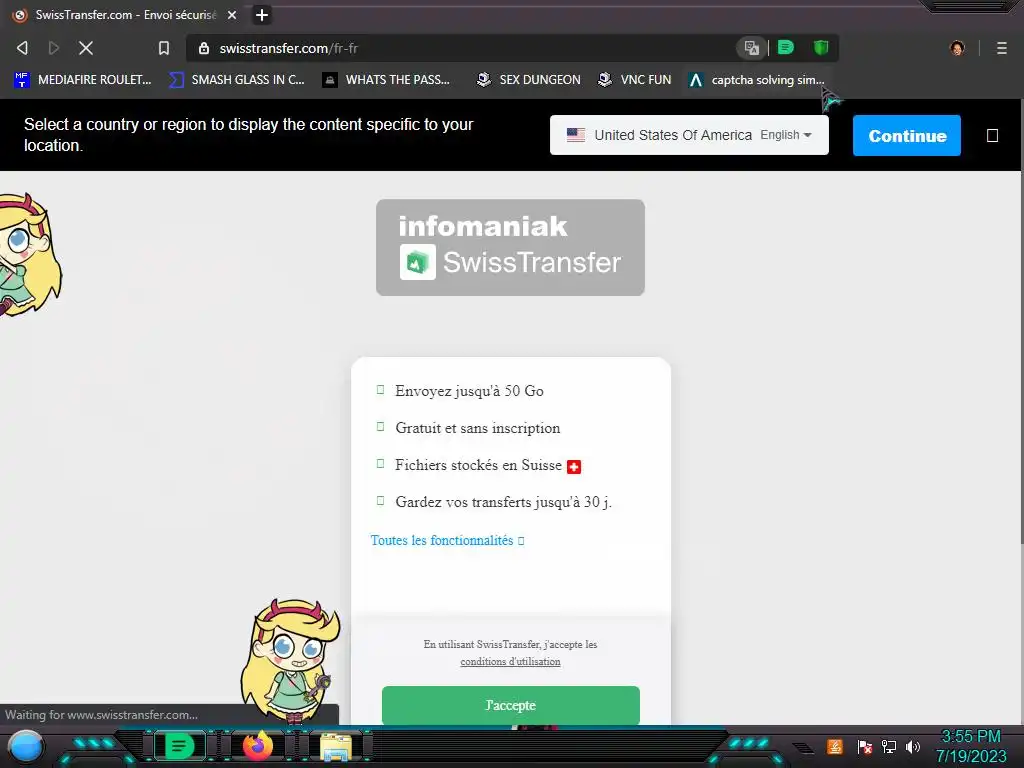1024x768 pixels.
Task: Click the Windows Start orb
Action: pyautogui.click(x=25, y=746)
